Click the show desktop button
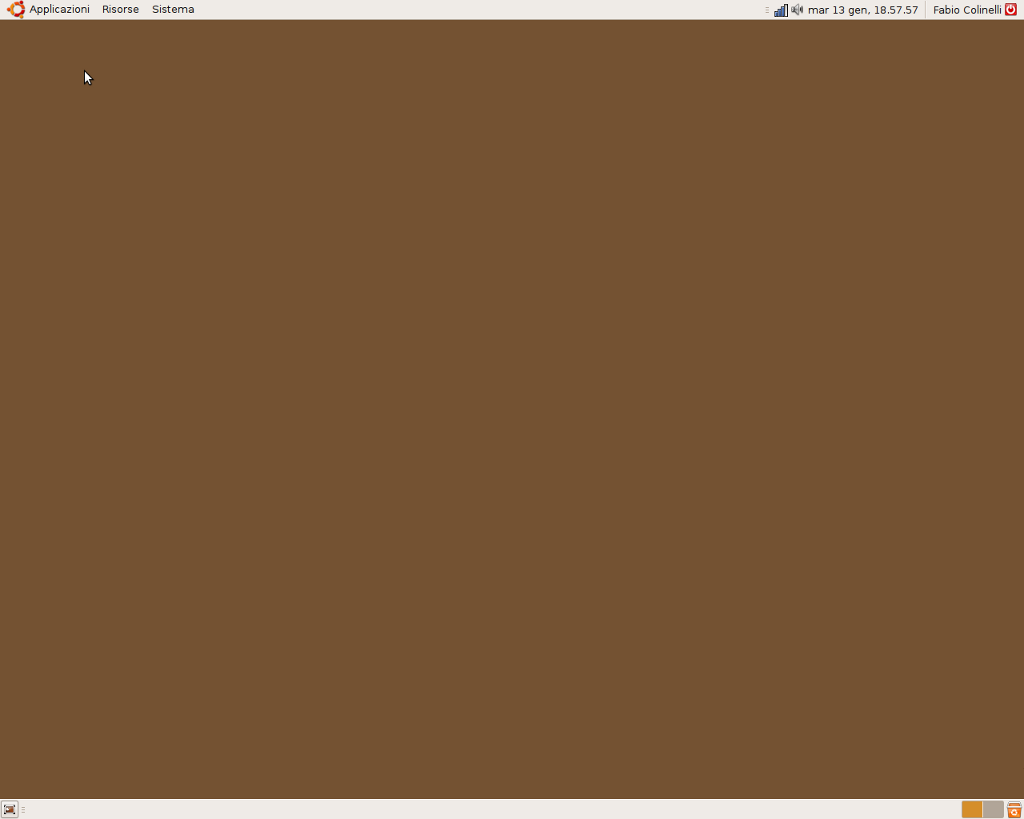 (x=9, y=810)
